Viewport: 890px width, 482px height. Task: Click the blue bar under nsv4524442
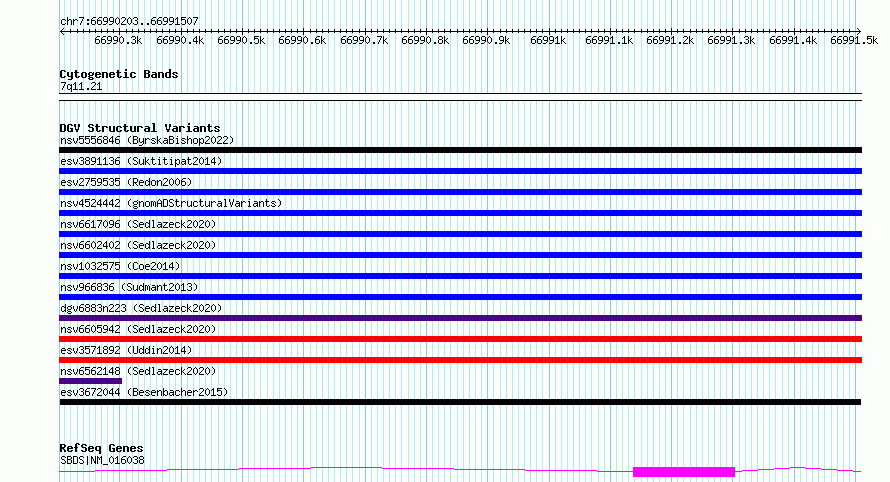tap(460, 213)
